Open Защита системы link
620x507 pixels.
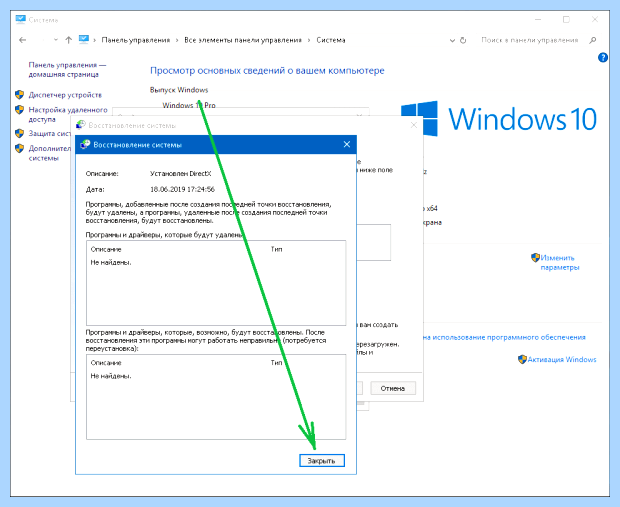(50, 134)
